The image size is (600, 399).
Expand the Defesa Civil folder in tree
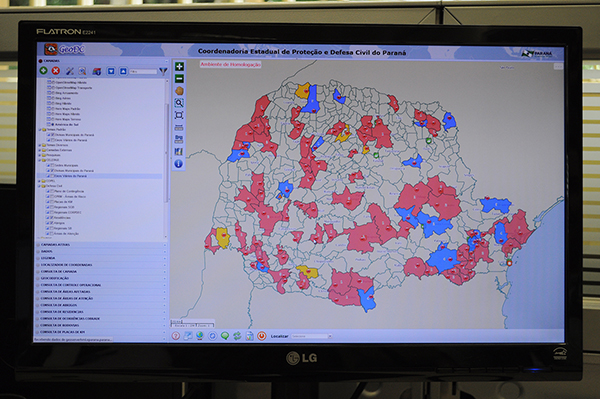(39, 186)
